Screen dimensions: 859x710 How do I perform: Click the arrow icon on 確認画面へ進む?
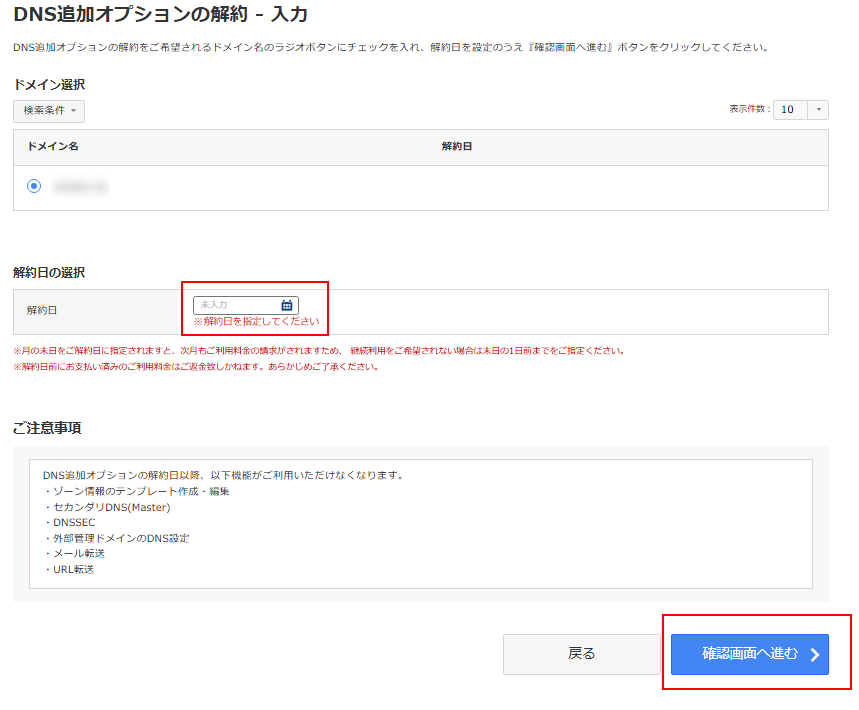(x=815, y=655)
